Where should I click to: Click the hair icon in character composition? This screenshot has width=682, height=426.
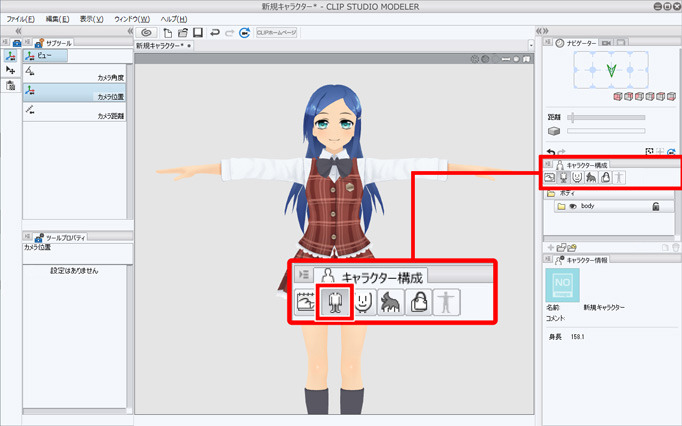(x=592, y=178)
